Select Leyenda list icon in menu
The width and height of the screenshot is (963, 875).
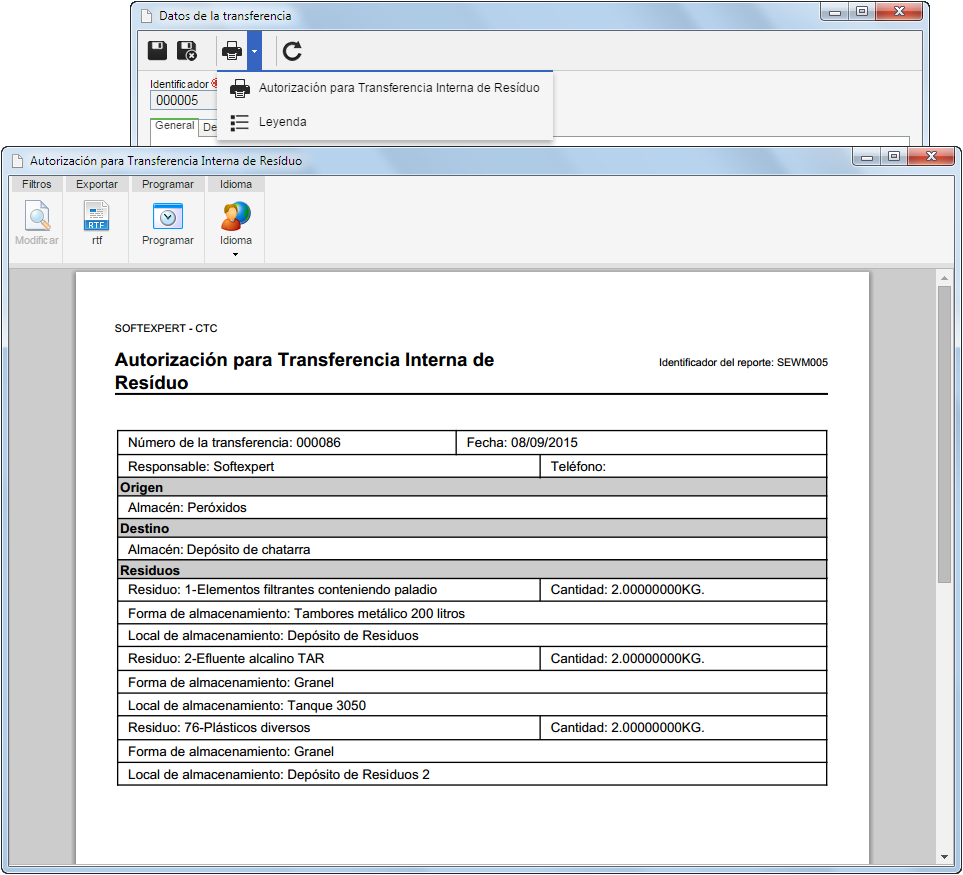click(x=240, y=122)
